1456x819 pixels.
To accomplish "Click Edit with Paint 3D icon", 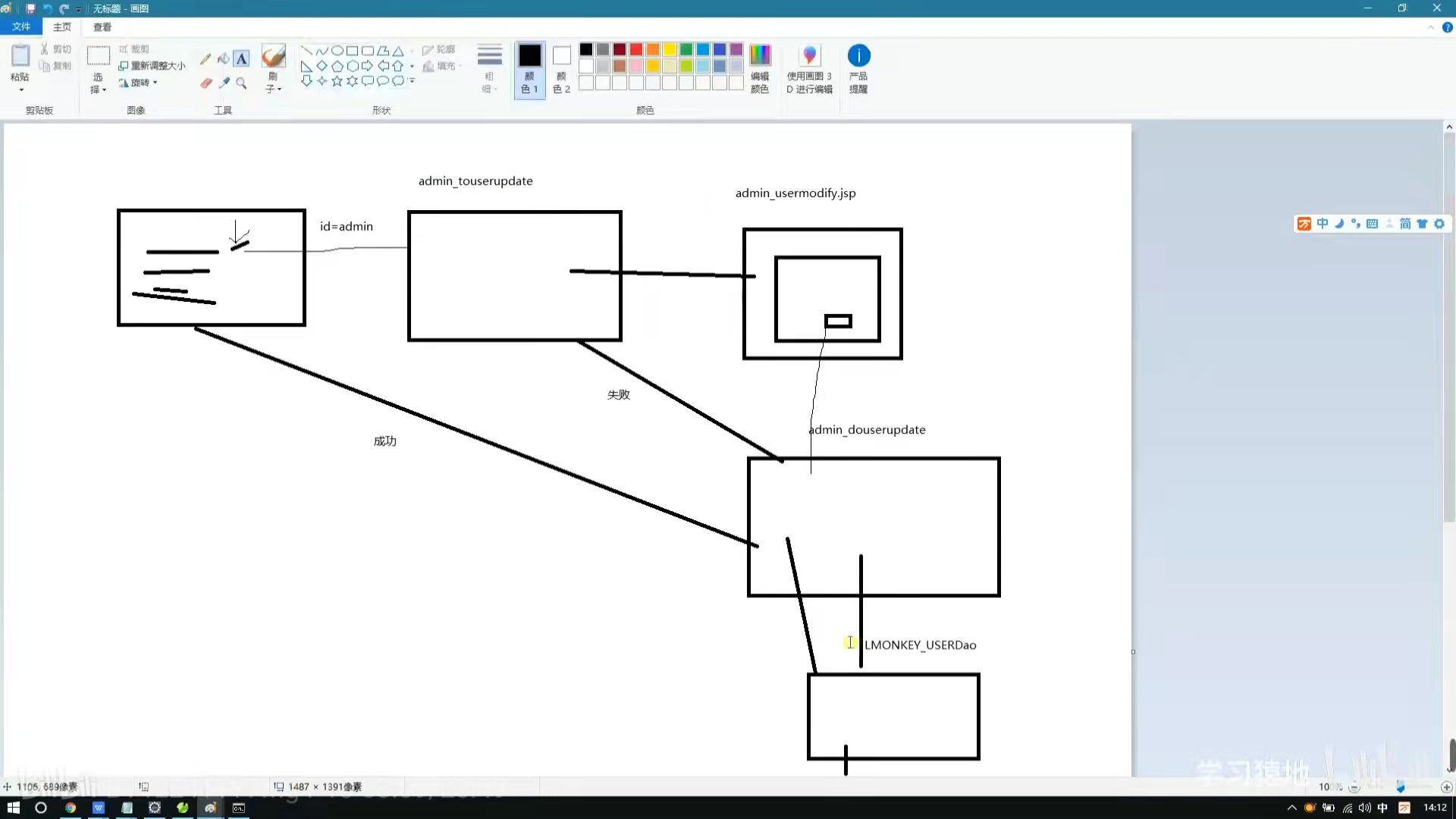I will click(809, 55).
